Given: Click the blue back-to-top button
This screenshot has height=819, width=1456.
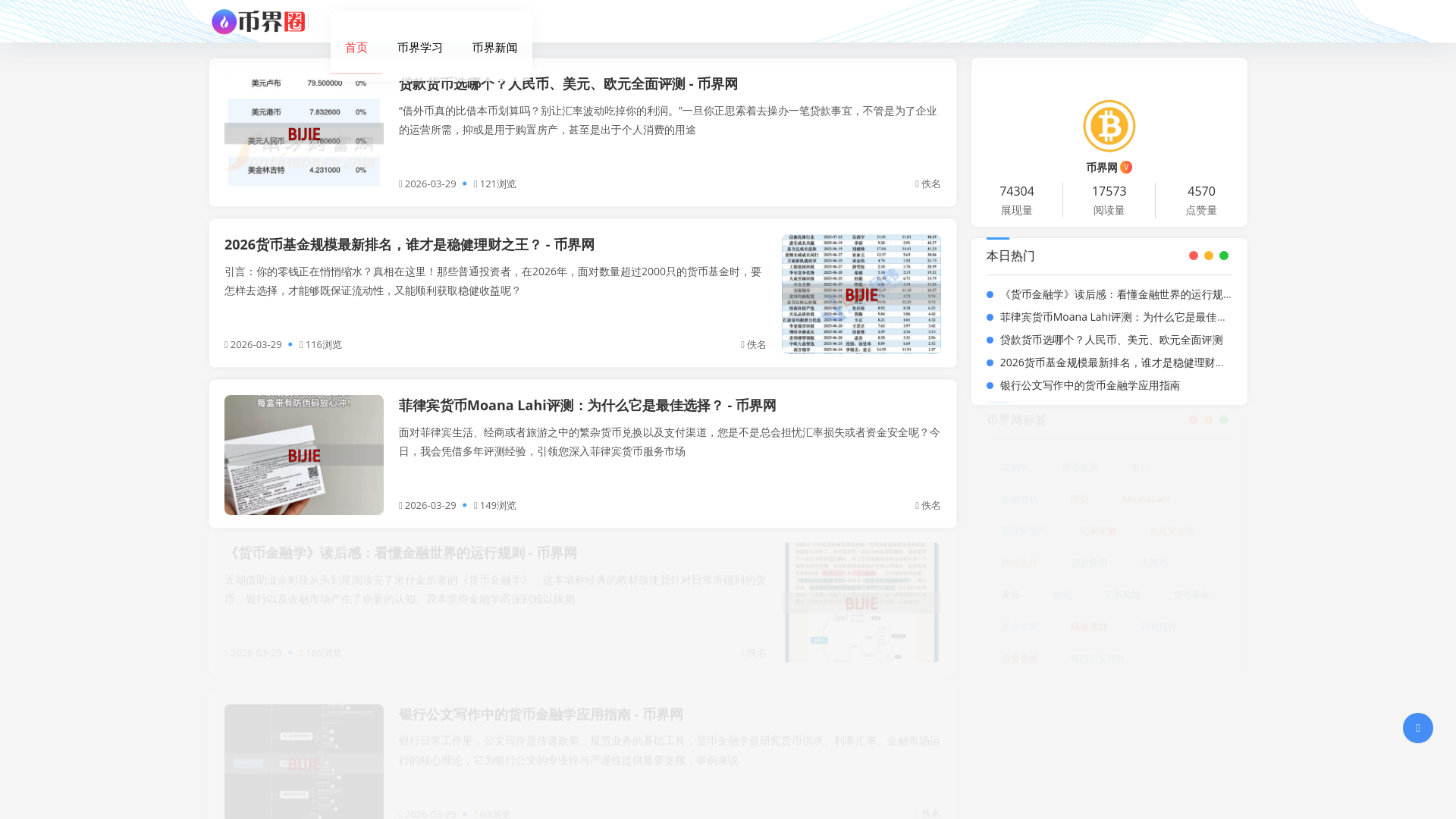Looking at the screenshot, I should click(x=1417, y=728).
